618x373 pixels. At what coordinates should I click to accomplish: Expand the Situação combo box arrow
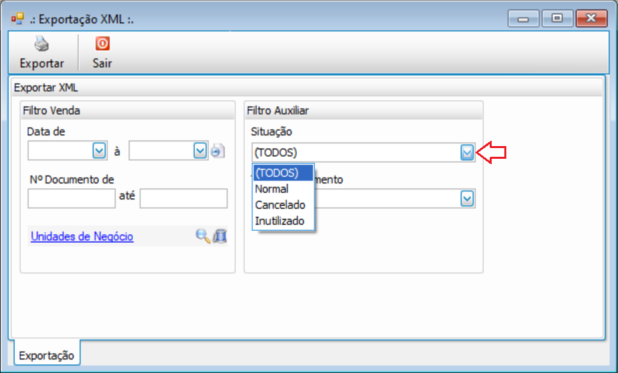pos(467,152)
